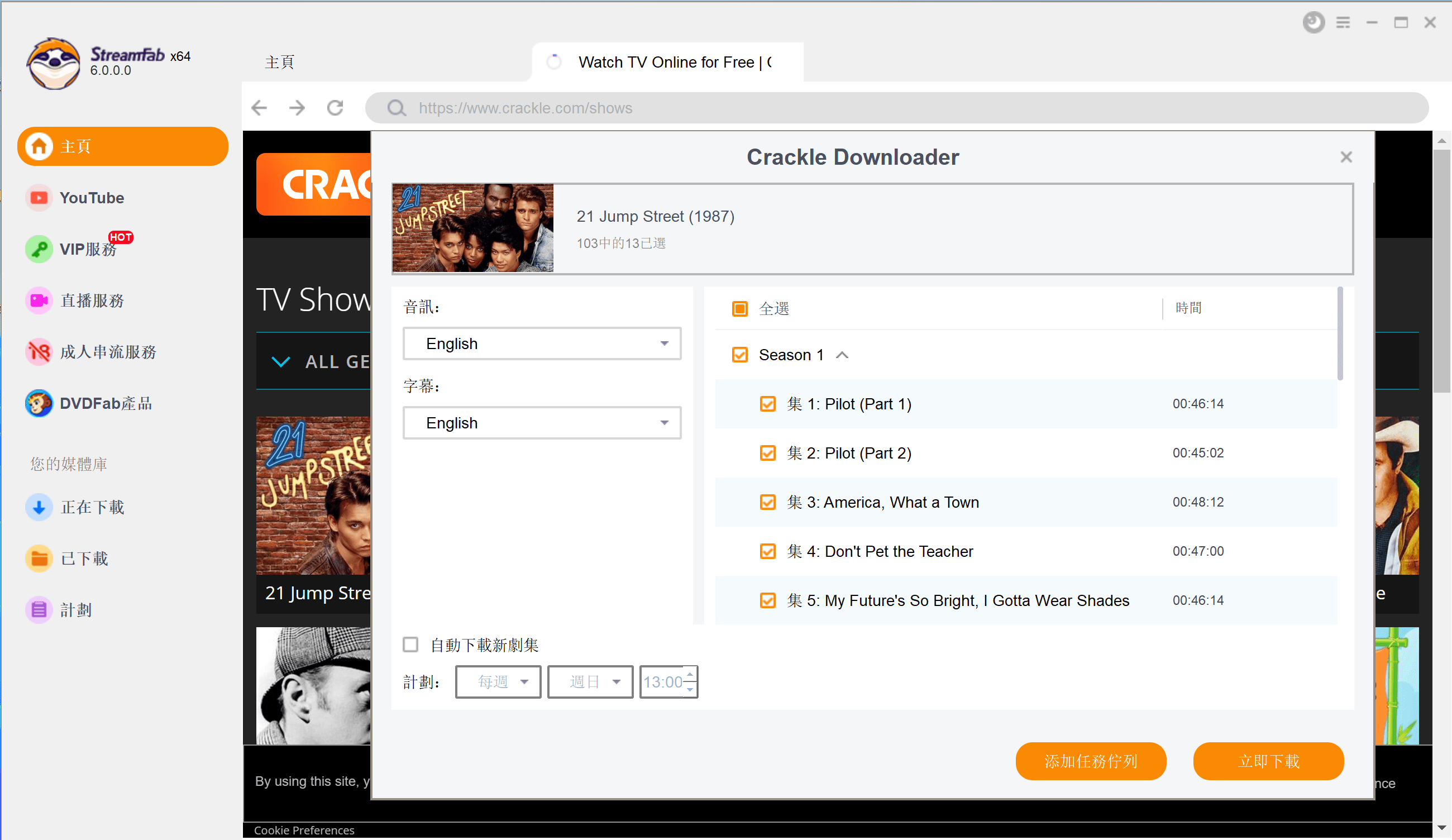Click the page vertical scrollbar
1452x840 pixels.
1441,271
